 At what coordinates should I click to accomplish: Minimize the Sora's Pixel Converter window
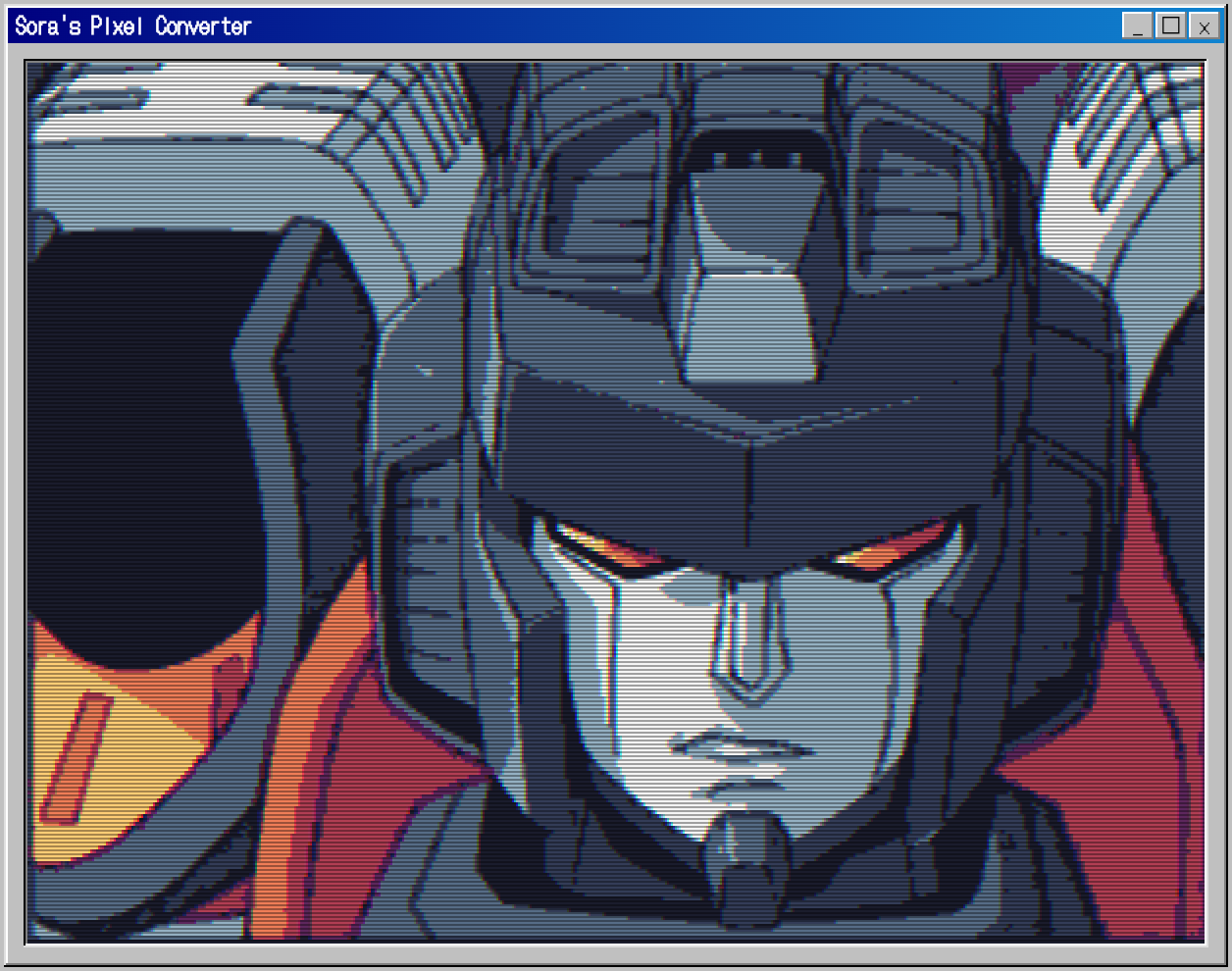[1138, 26]
